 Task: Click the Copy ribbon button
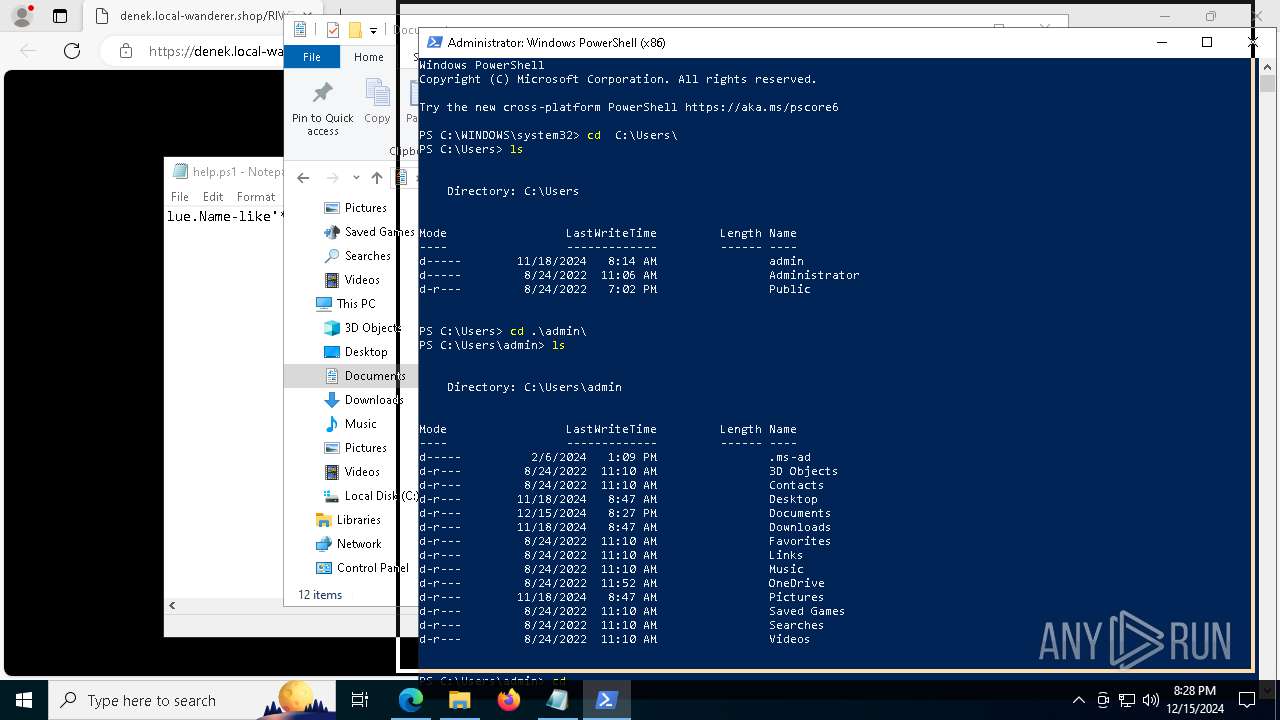(x=377, y=102)
